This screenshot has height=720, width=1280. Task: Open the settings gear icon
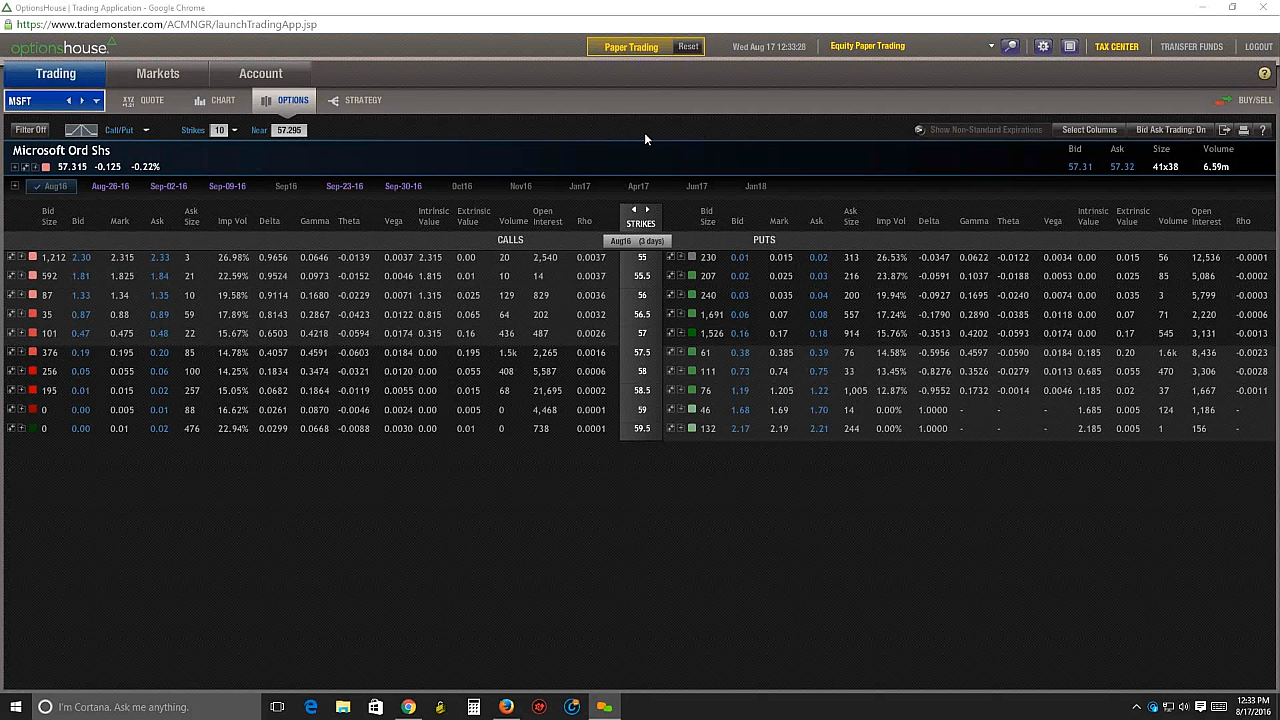[x=1043, y=46]
